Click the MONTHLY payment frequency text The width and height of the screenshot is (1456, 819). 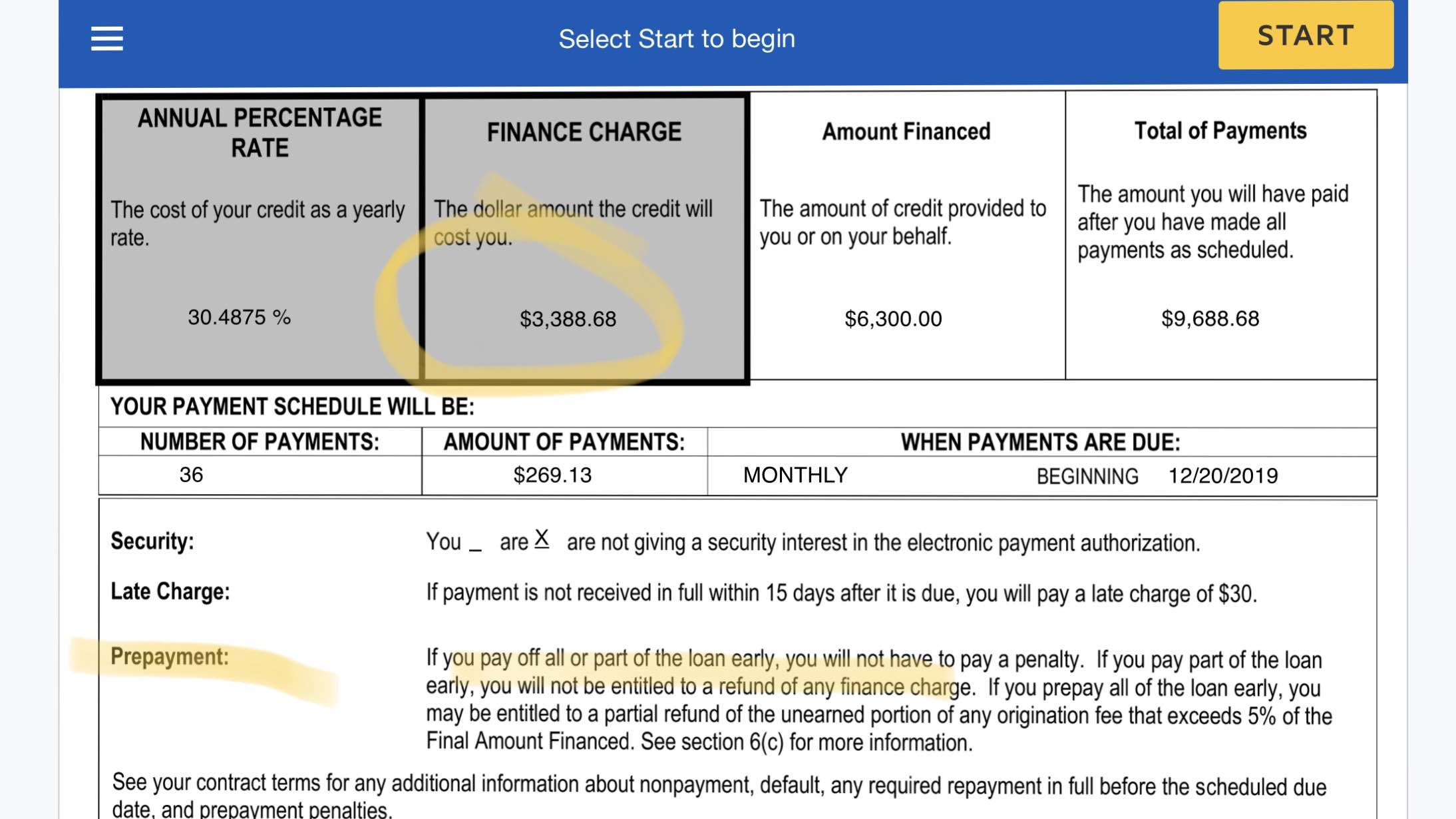coord(795,475)
